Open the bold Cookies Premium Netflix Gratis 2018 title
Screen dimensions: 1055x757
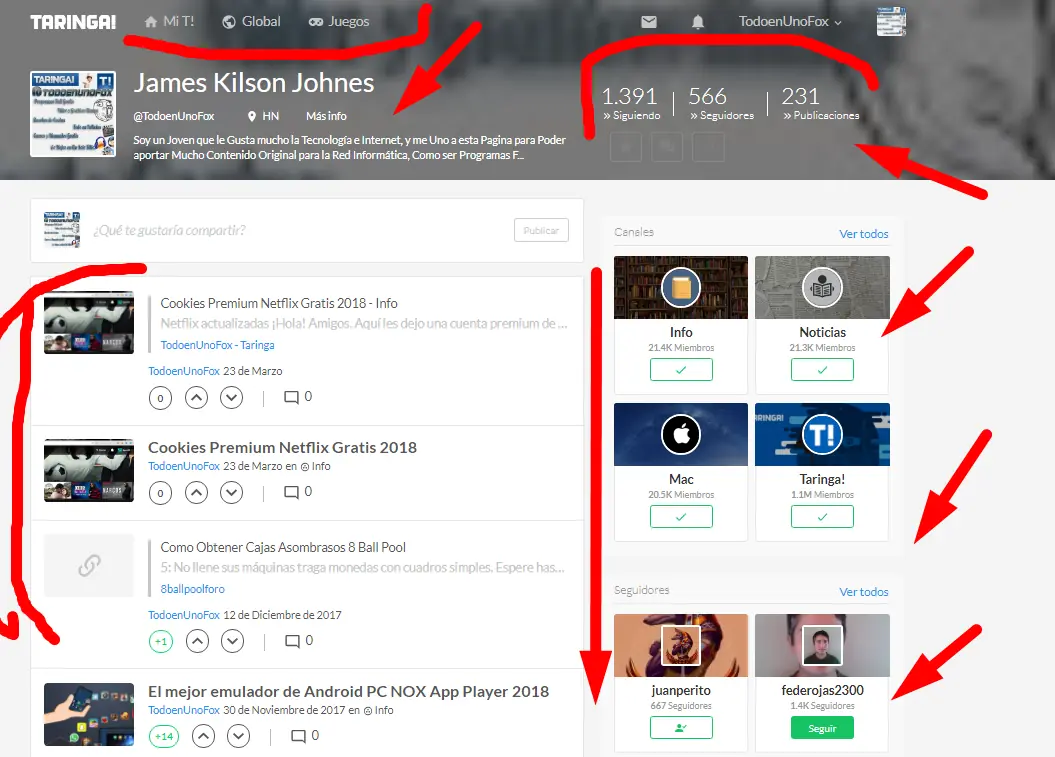tap(283, 447)
